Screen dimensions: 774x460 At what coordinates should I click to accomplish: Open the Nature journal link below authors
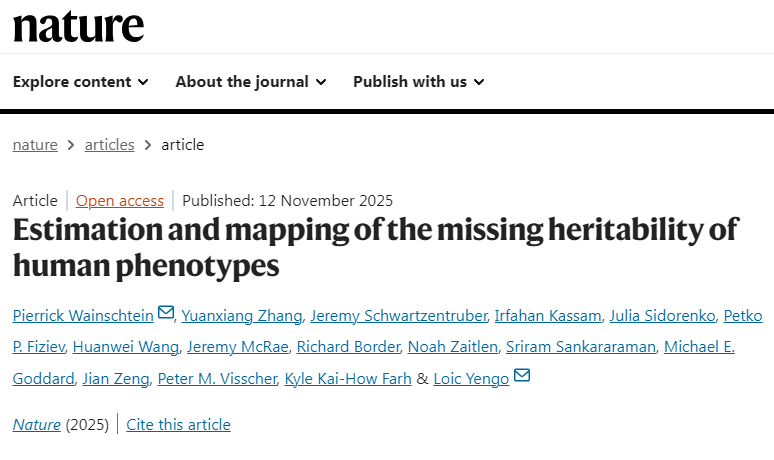pos(37,425)
